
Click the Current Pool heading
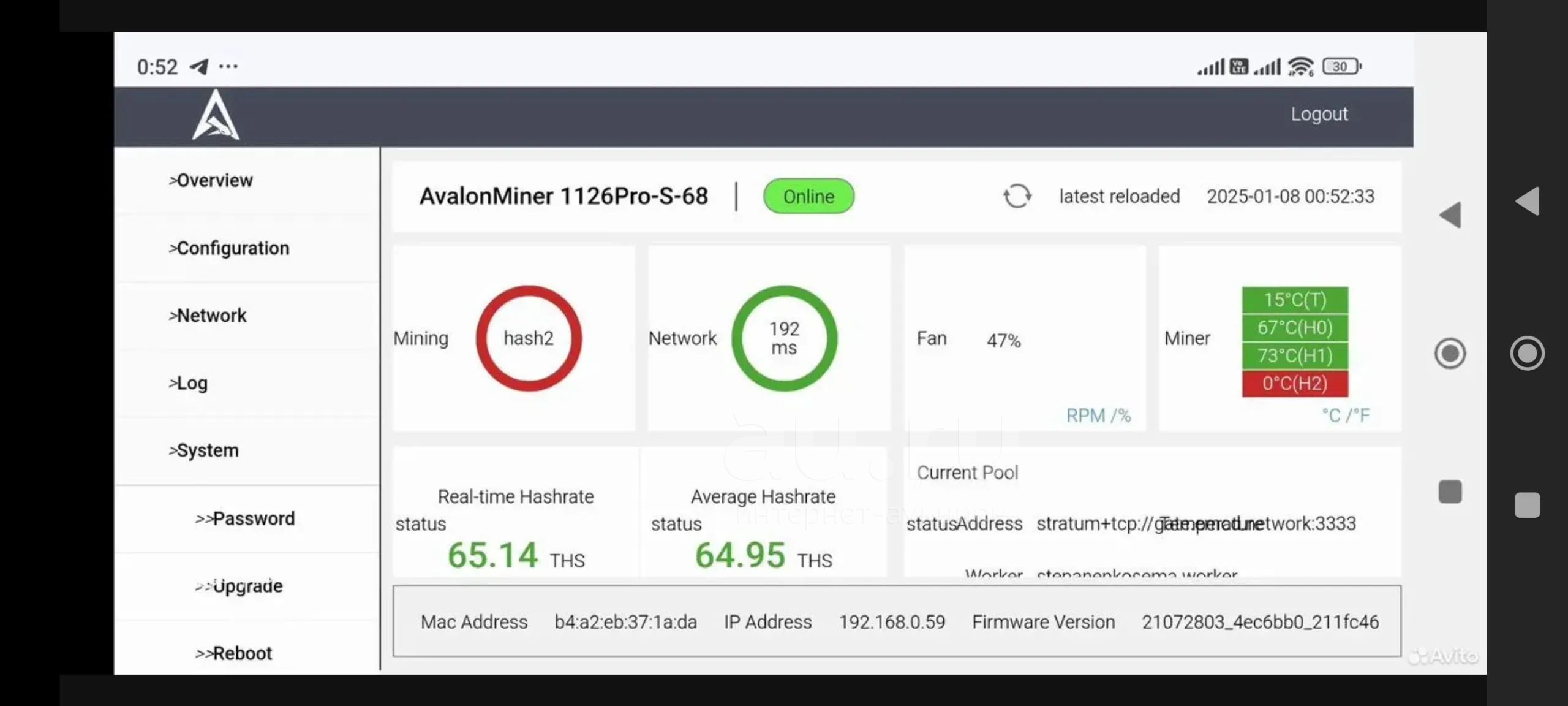pyautogui.click(x=967, y=473)
